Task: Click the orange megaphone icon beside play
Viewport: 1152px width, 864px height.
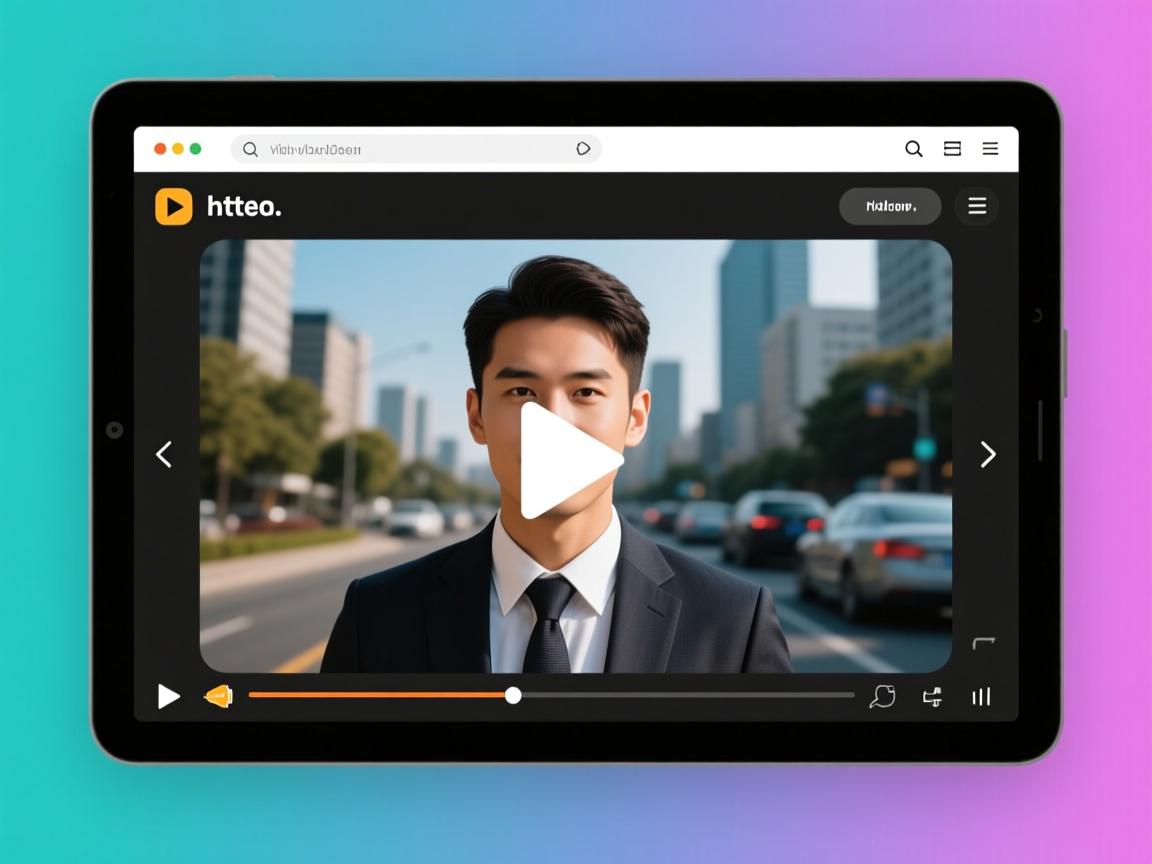Action: (x=218, y=696)
